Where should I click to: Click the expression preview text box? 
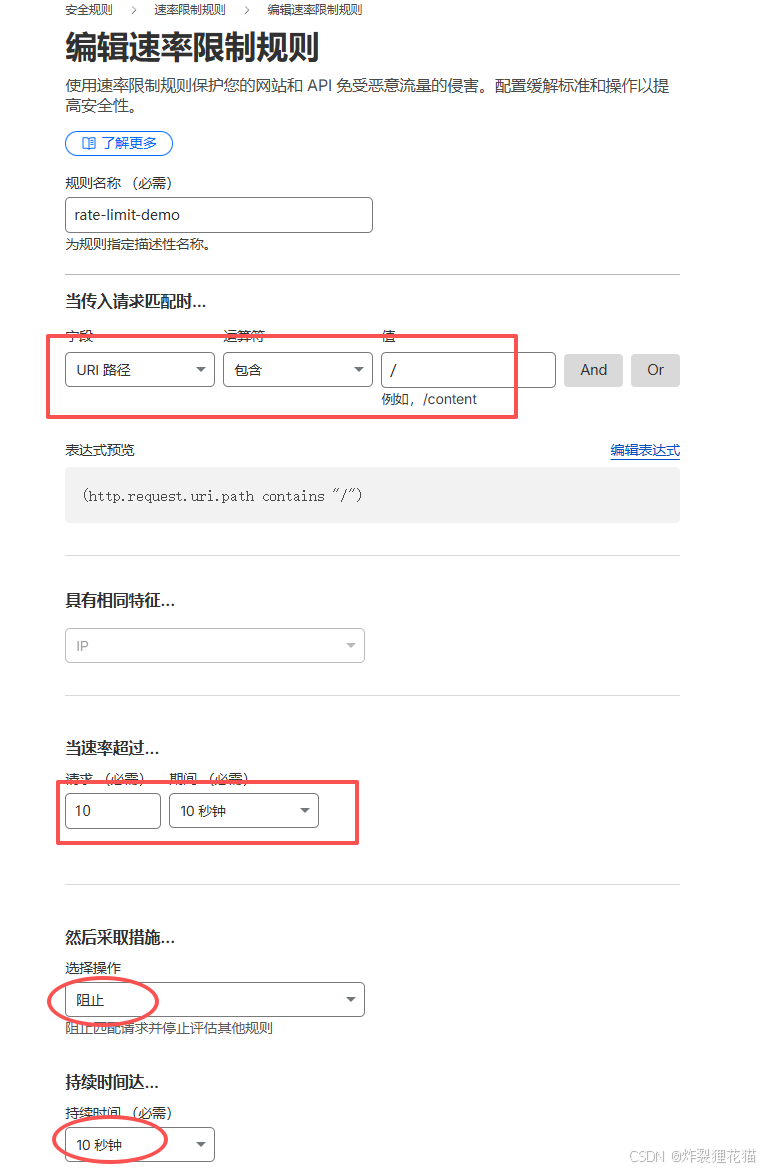pos(372,495)
